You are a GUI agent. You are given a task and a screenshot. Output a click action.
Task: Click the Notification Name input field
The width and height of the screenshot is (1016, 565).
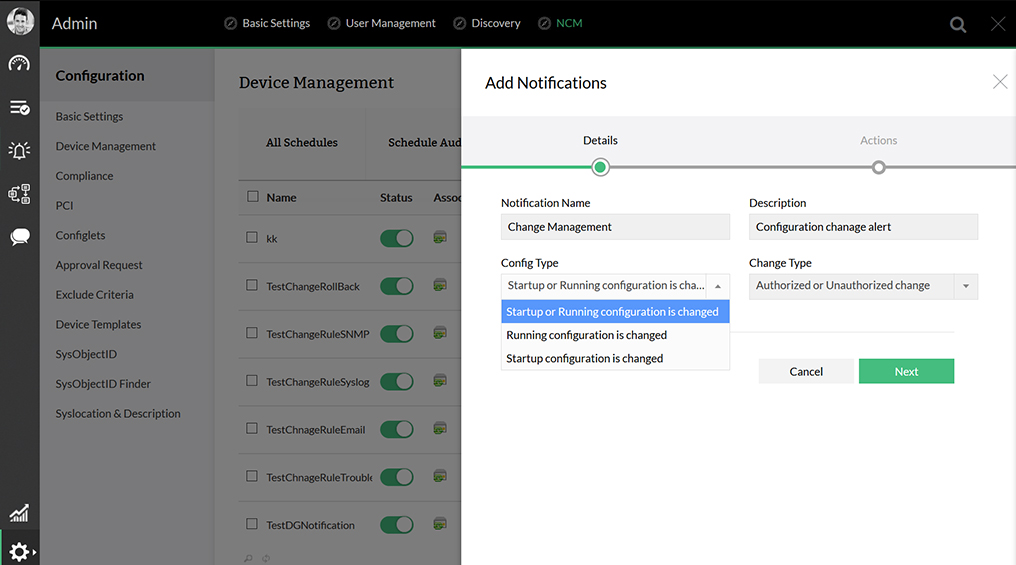615,227
